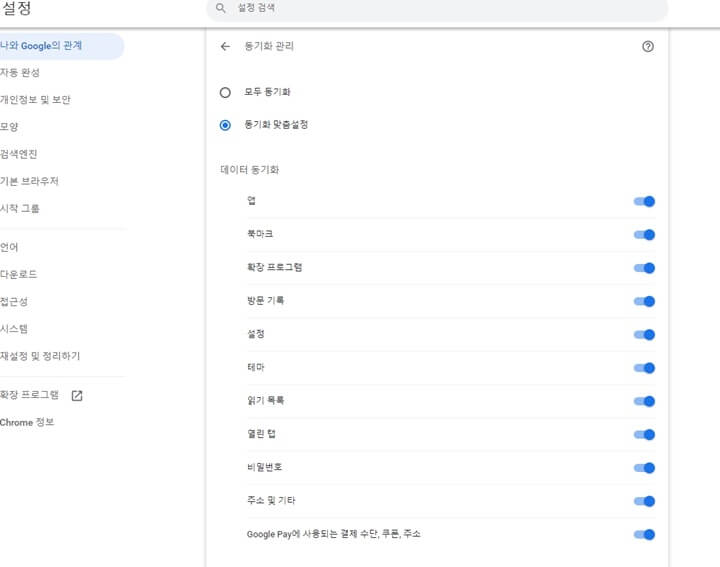The image size is (720, 567).
Task: Toggle the 방문 기록 sync switch
Action: (x=644, y=301)
